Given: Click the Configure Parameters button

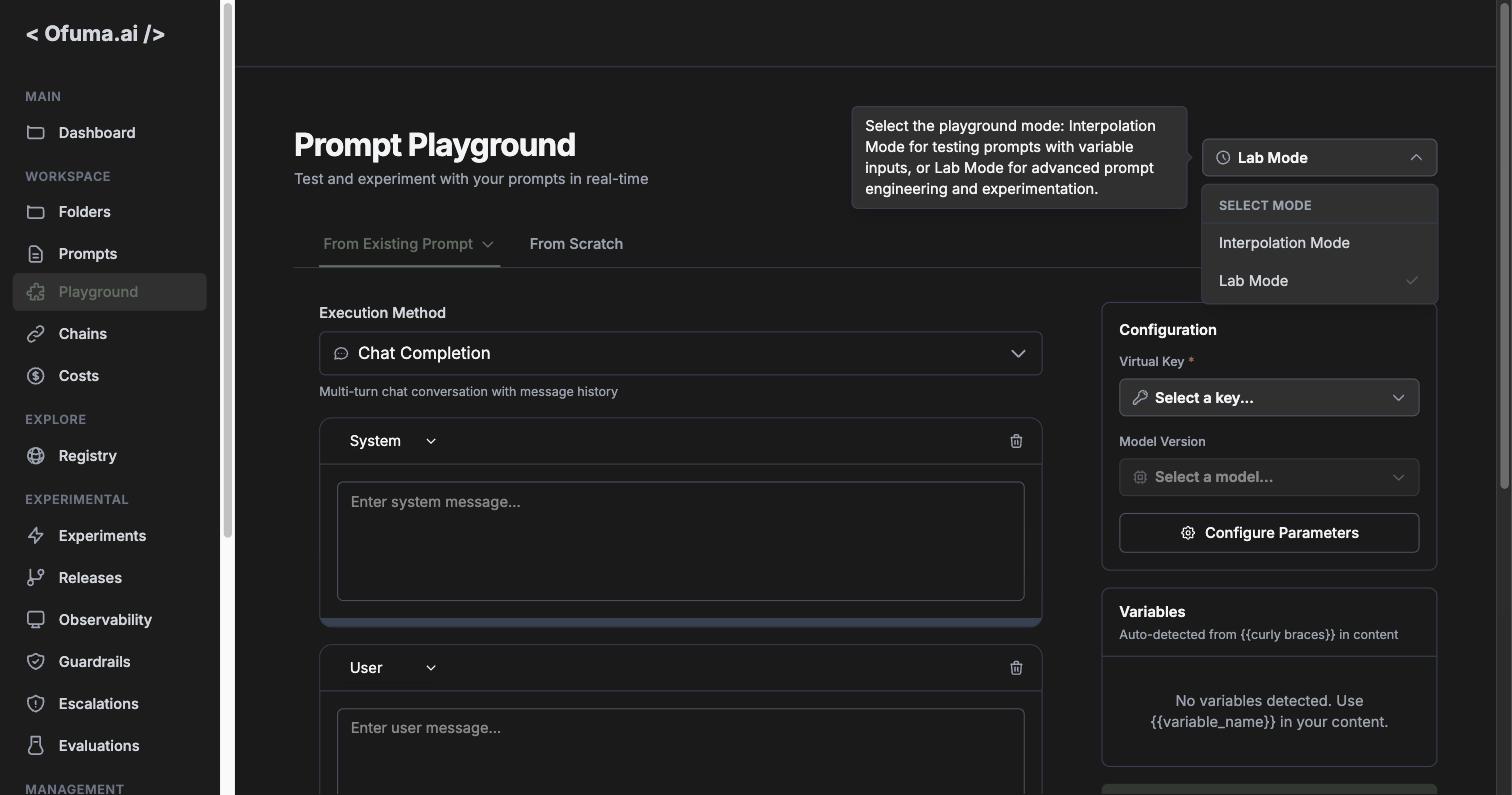Looking at the screenshot, I should (1269, 533).
